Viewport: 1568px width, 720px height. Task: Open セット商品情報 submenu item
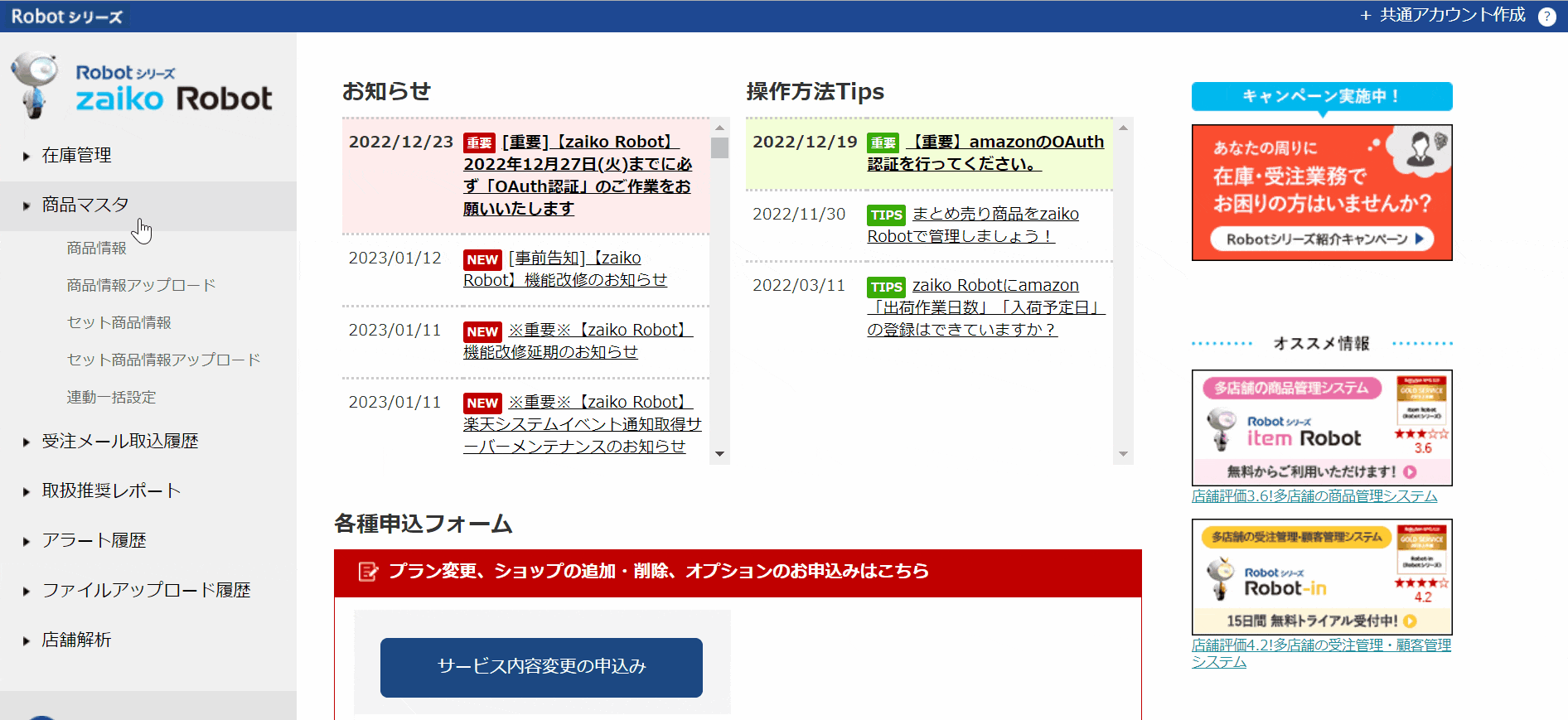pos(119,322)
